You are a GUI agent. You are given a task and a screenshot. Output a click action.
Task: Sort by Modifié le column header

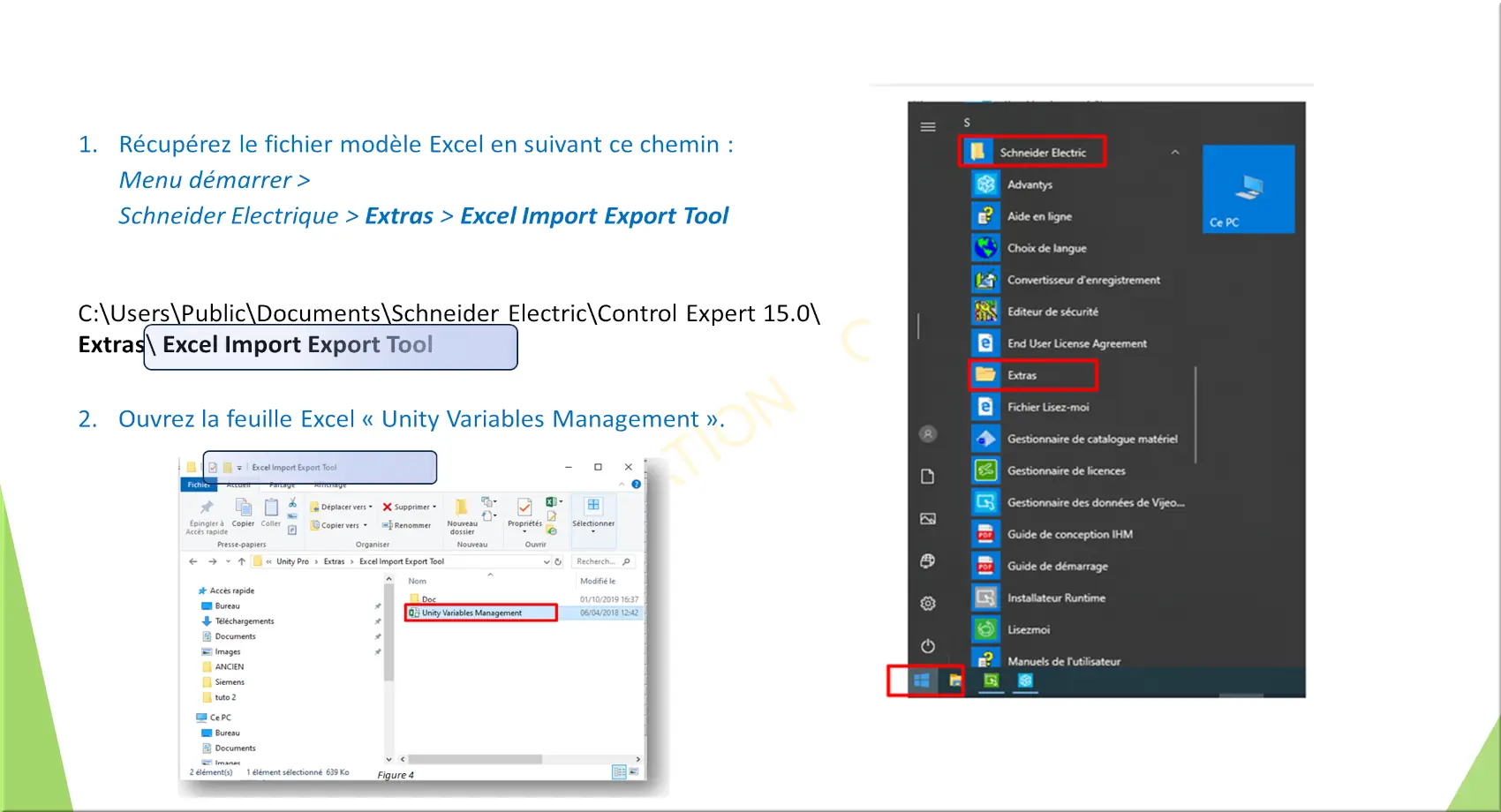tap(598, 581)
